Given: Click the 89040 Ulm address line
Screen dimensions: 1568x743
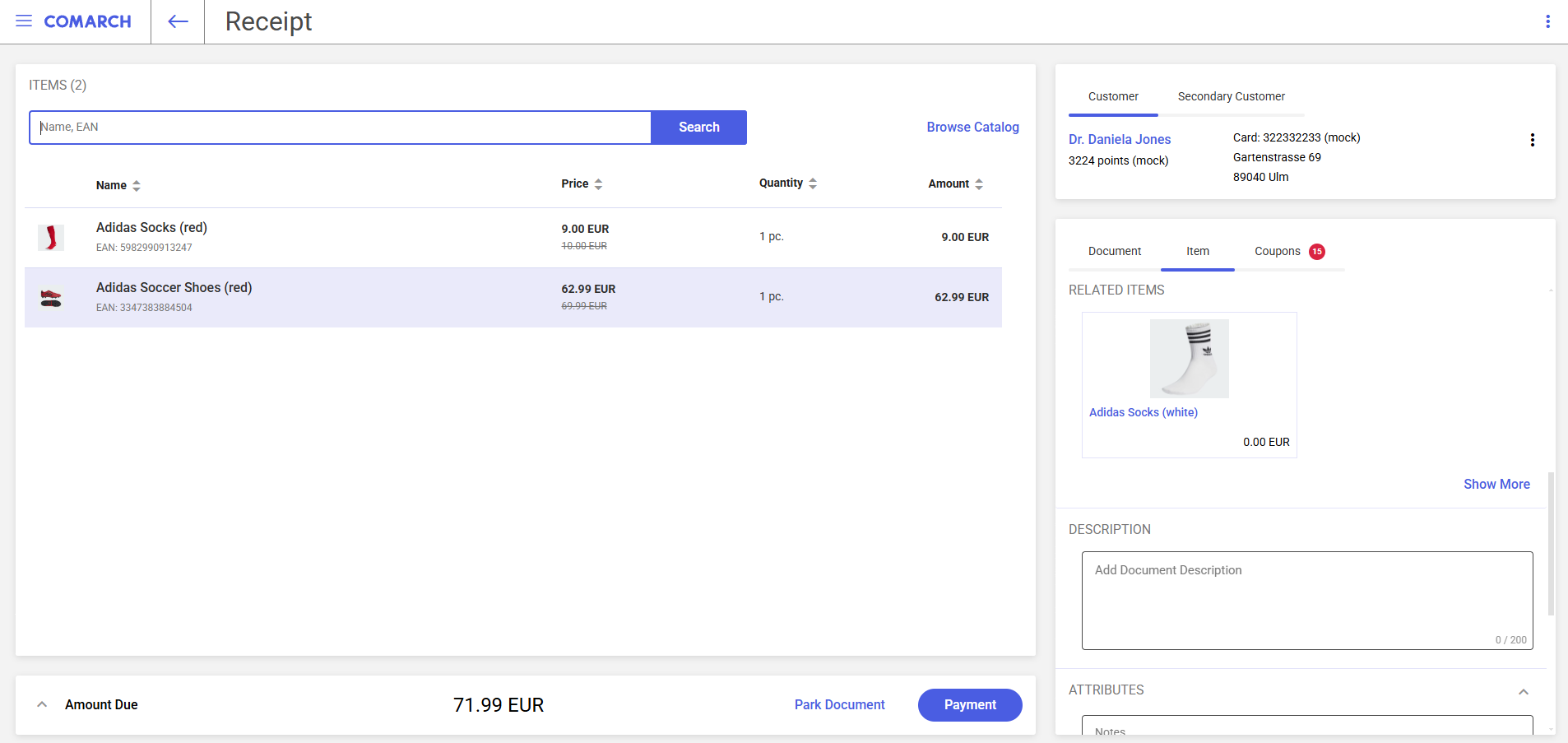Looking at the screenshot, I should point(1260,177).
